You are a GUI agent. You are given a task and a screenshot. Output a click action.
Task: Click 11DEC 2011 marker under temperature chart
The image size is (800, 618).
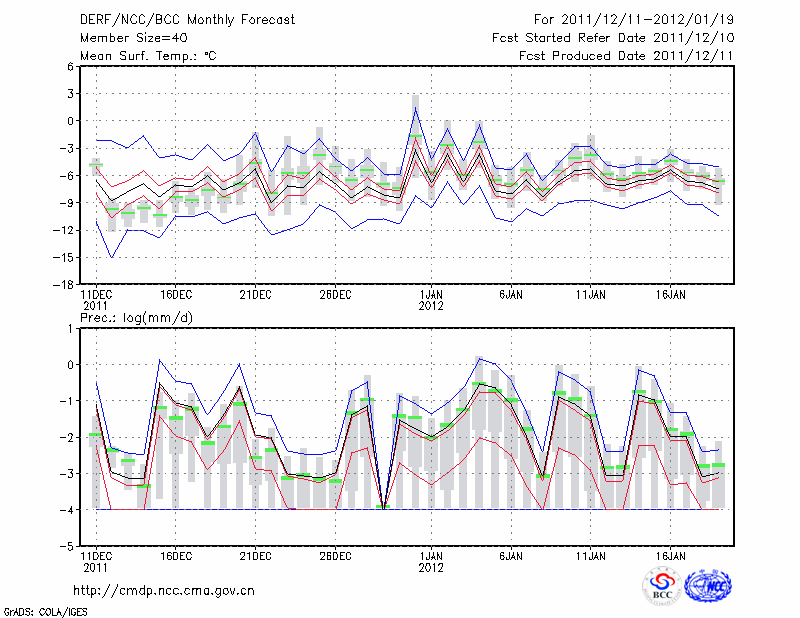96,300
